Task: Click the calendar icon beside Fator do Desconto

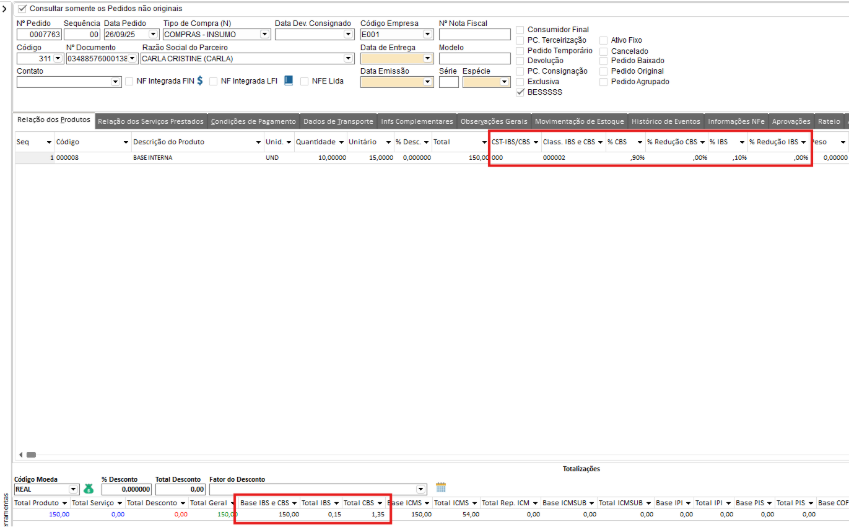Action: pyautogui.click(x=441, y=488)
